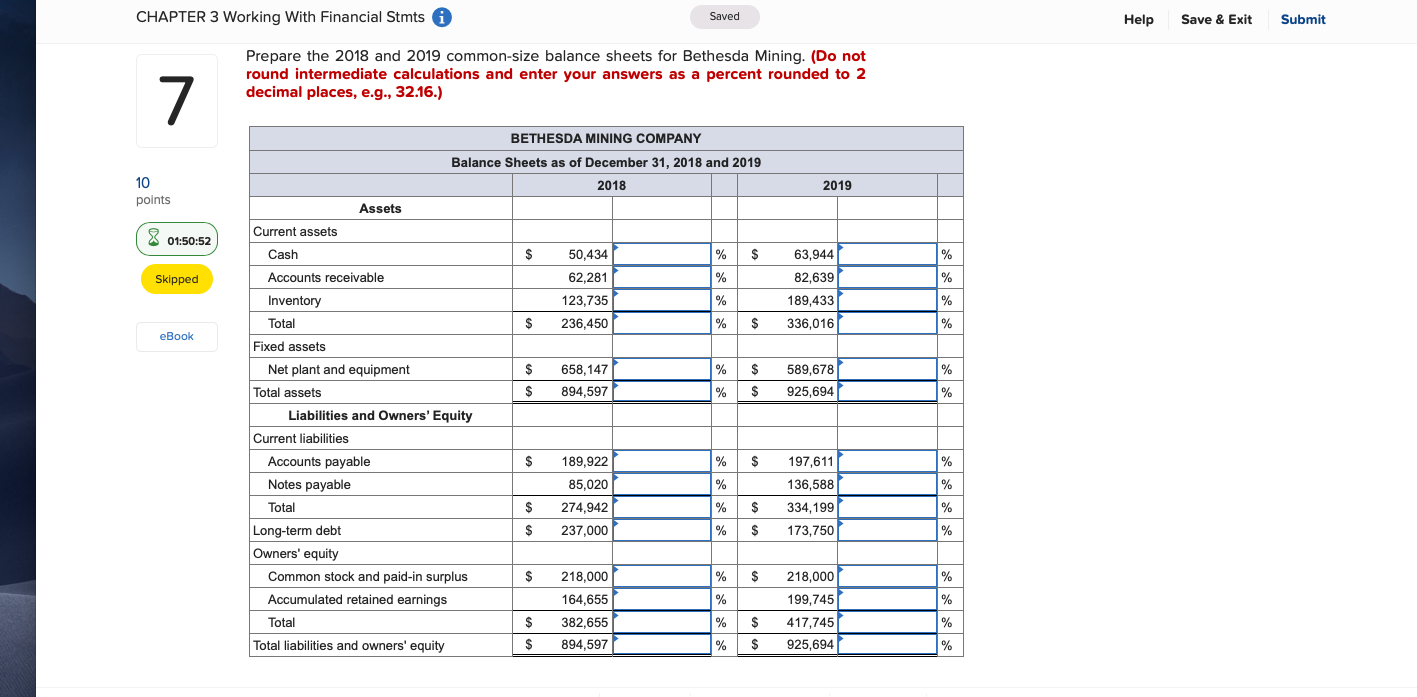1417x697 pixels.
Task: Click the Inventory 2019 answer box
Action: point(887,300)
